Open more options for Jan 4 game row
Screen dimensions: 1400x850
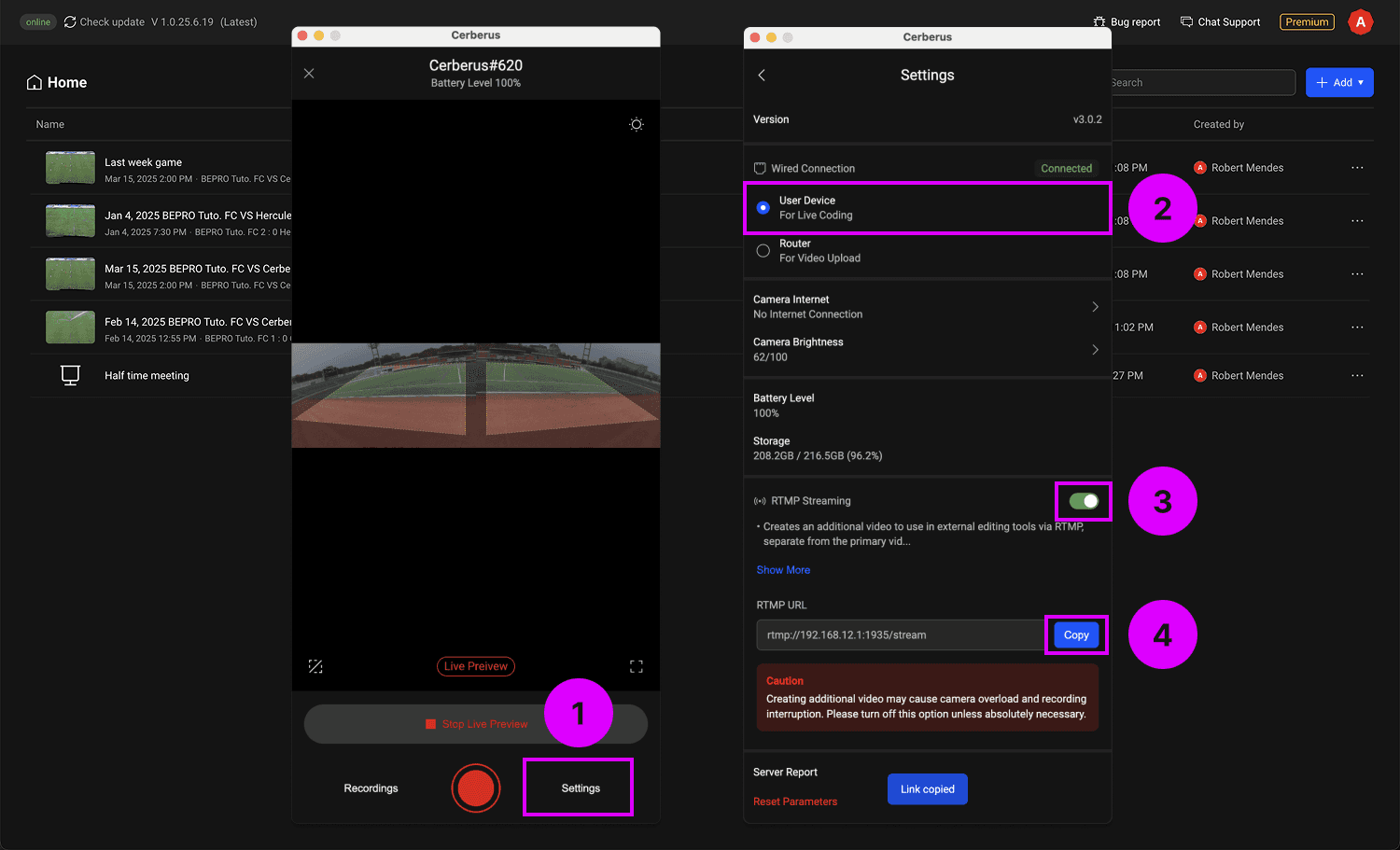coord(1357,221)
